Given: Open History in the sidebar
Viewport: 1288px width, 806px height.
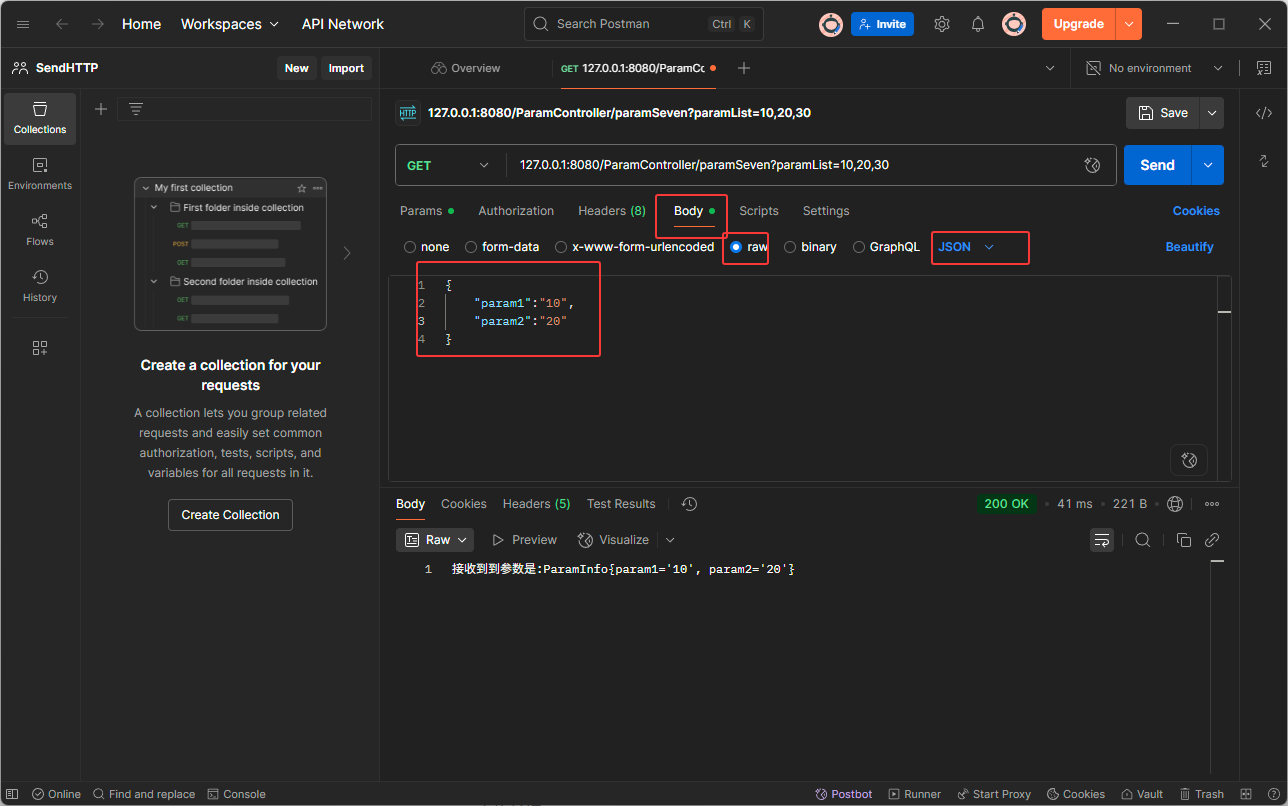Looking at the screenshot, I should 40,287.
